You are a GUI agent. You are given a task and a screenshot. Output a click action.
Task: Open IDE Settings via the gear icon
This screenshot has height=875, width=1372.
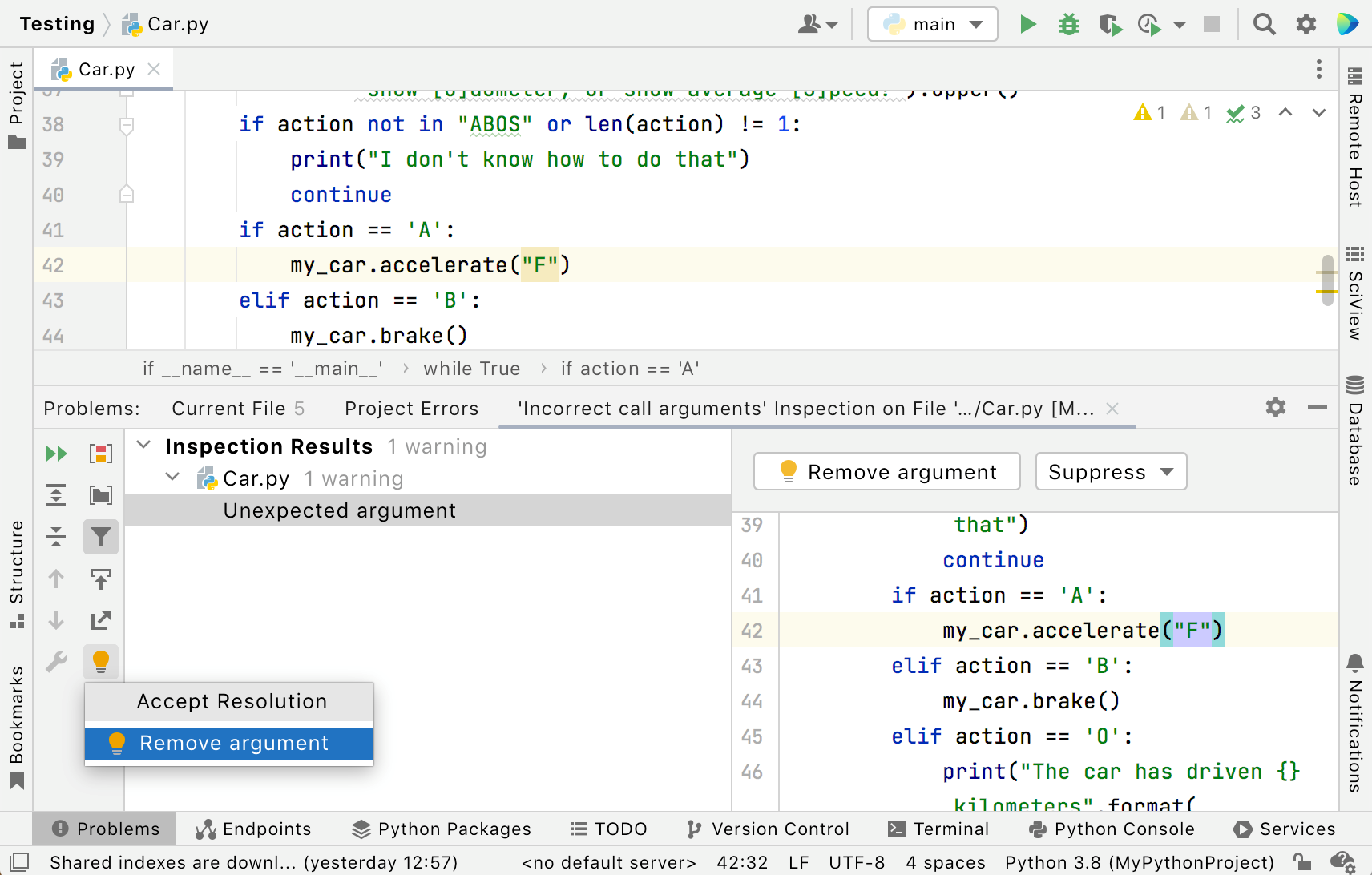(1306, 24)
